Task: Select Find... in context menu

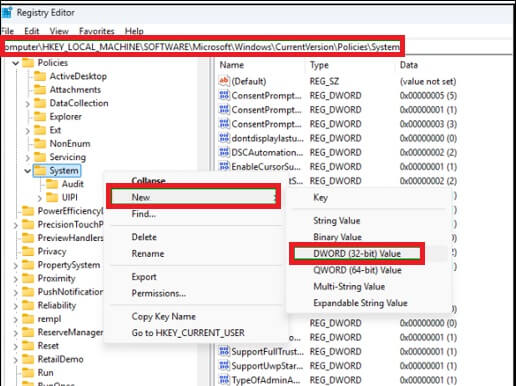Action: 144,214
